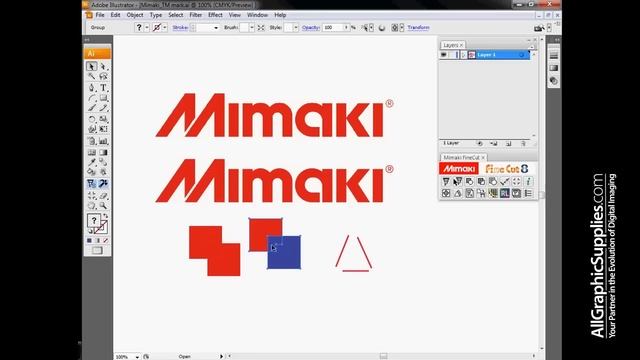Click the FineCut triangle icon
The width and height of the screenshot is (640, 360).
[x=458, y=193]
